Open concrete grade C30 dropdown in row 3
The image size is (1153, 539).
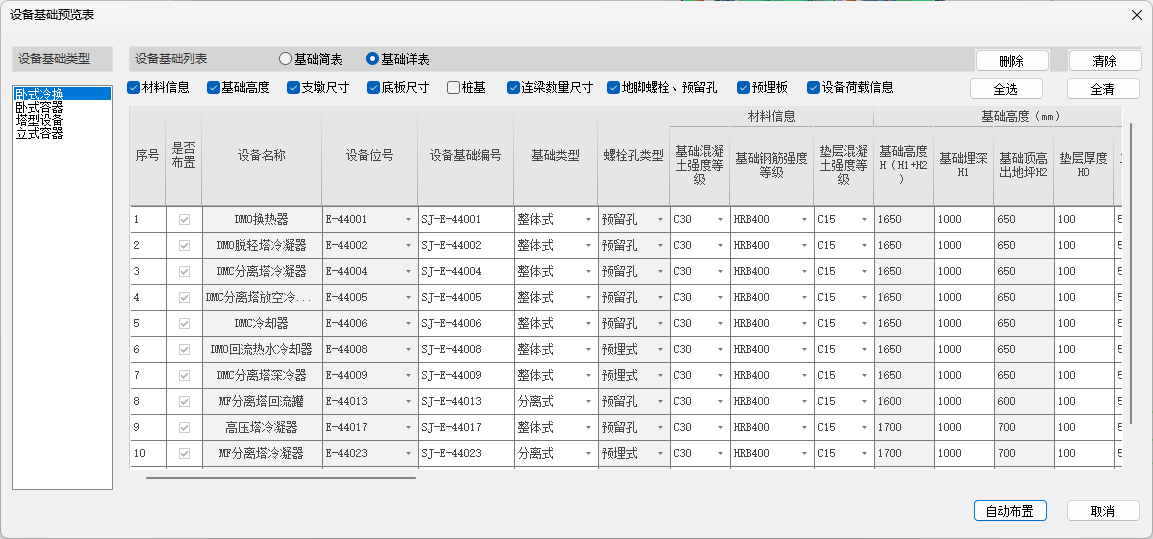(x=720, y=272)
